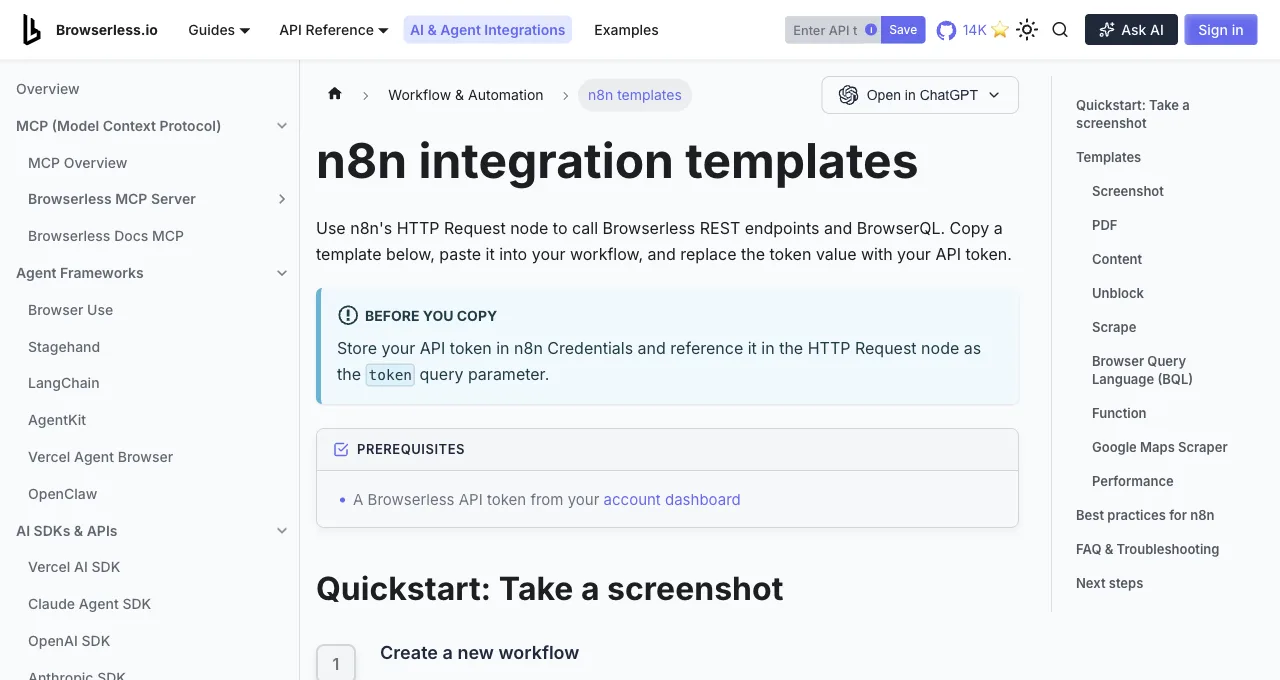Open the Examples nav item

[x=626, y=30]
